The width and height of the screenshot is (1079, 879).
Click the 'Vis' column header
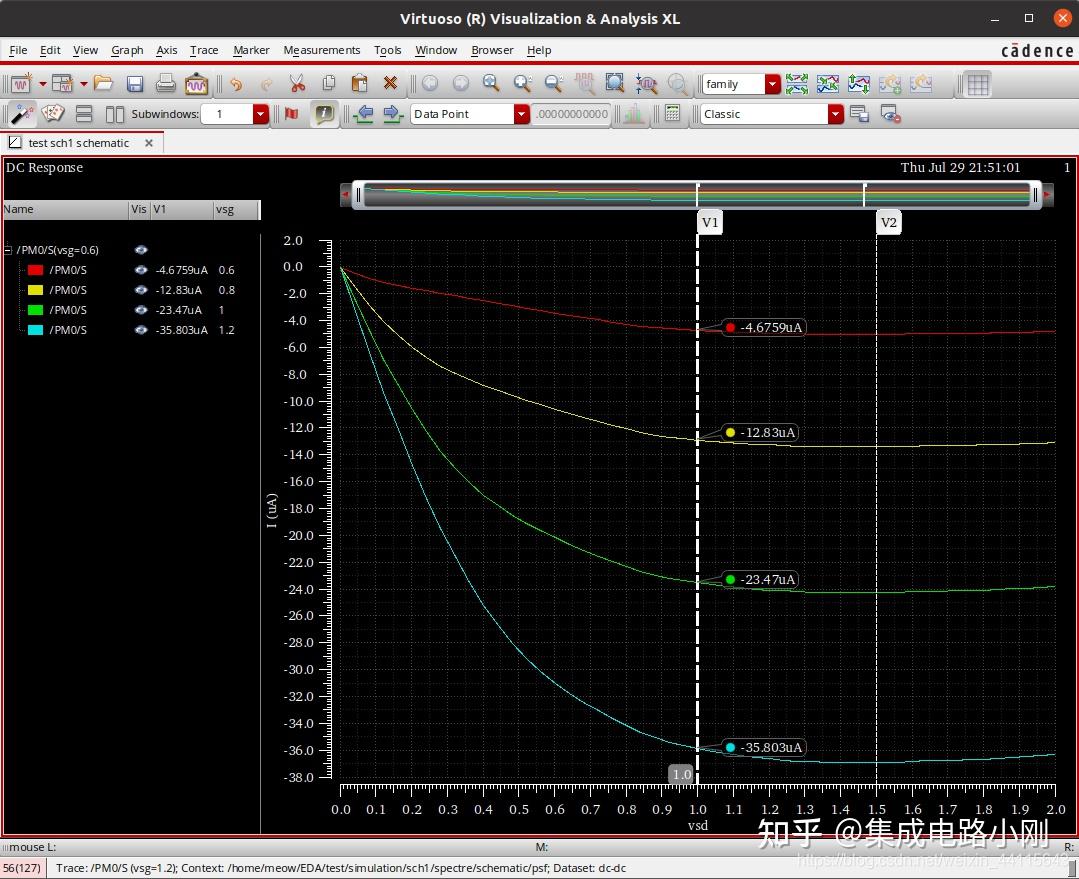(x=138, y=209)
